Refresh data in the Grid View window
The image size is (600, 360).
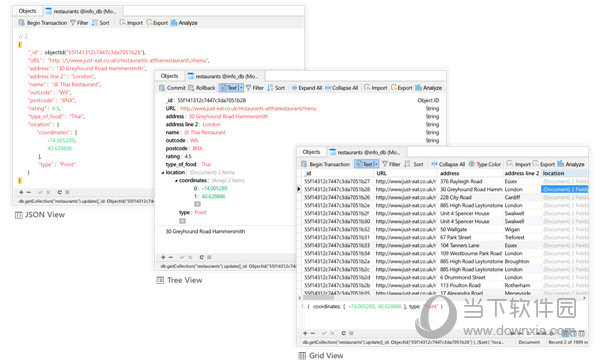[x=343, y=333]
